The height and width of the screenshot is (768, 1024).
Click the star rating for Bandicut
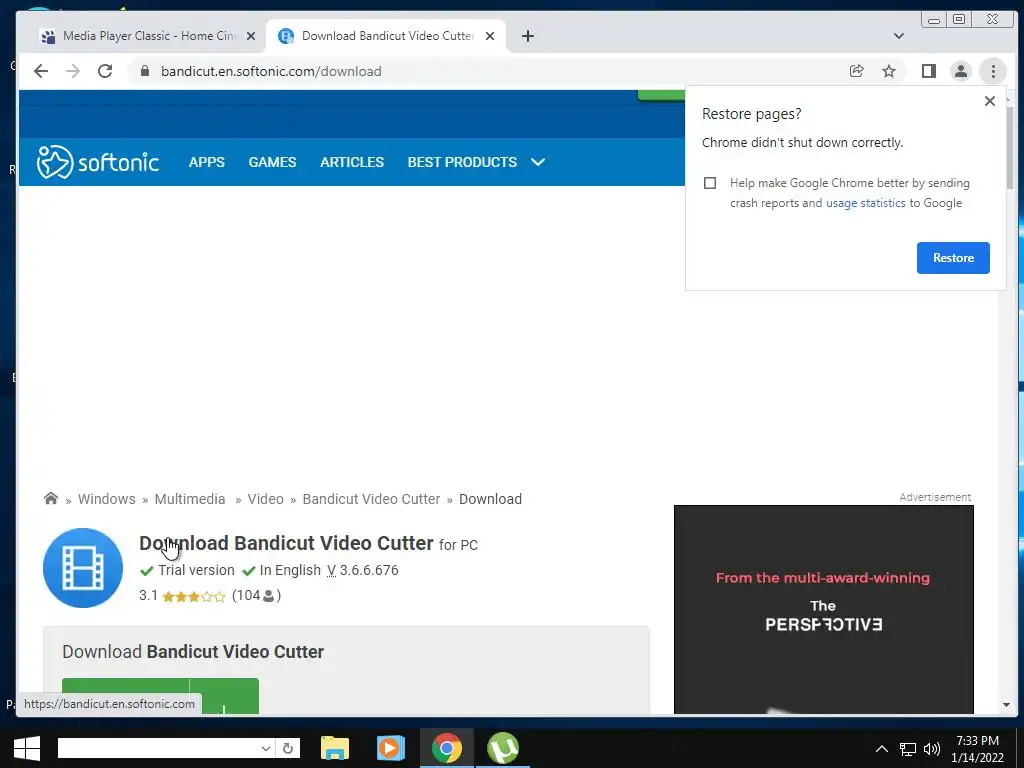194,596
